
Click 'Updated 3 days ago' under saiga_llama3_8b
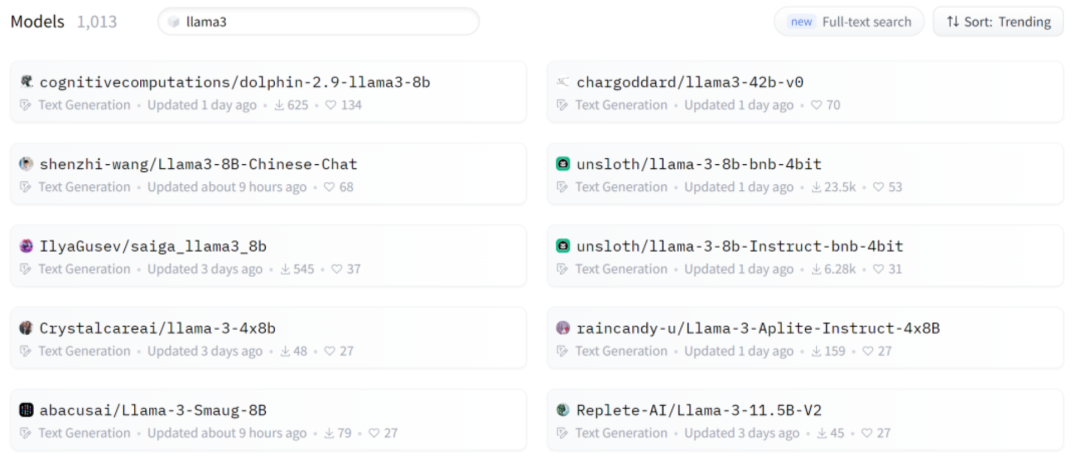pyautogui.click(x=205, y=269)
